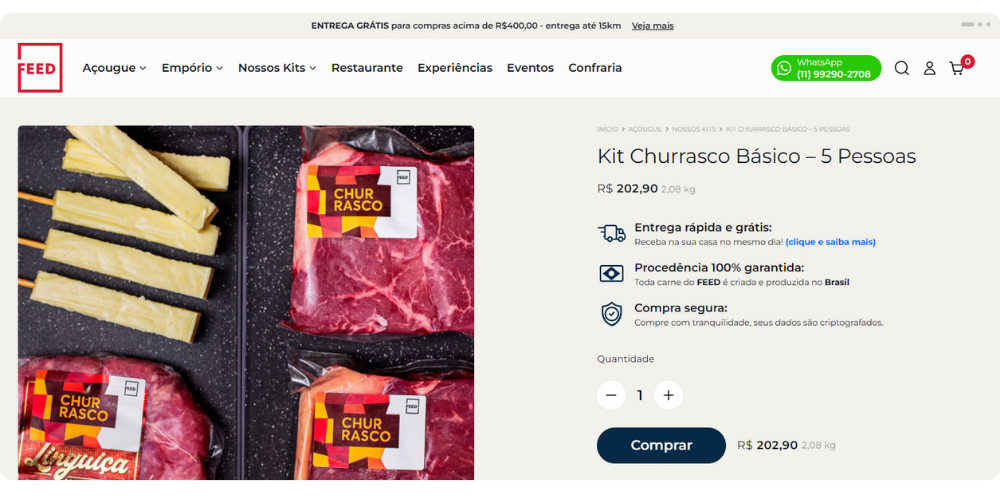Open the user account icon
Image resolution: width=1000 pixels, height=500 pixels.
pyautogui.click(x=929, y=68)
